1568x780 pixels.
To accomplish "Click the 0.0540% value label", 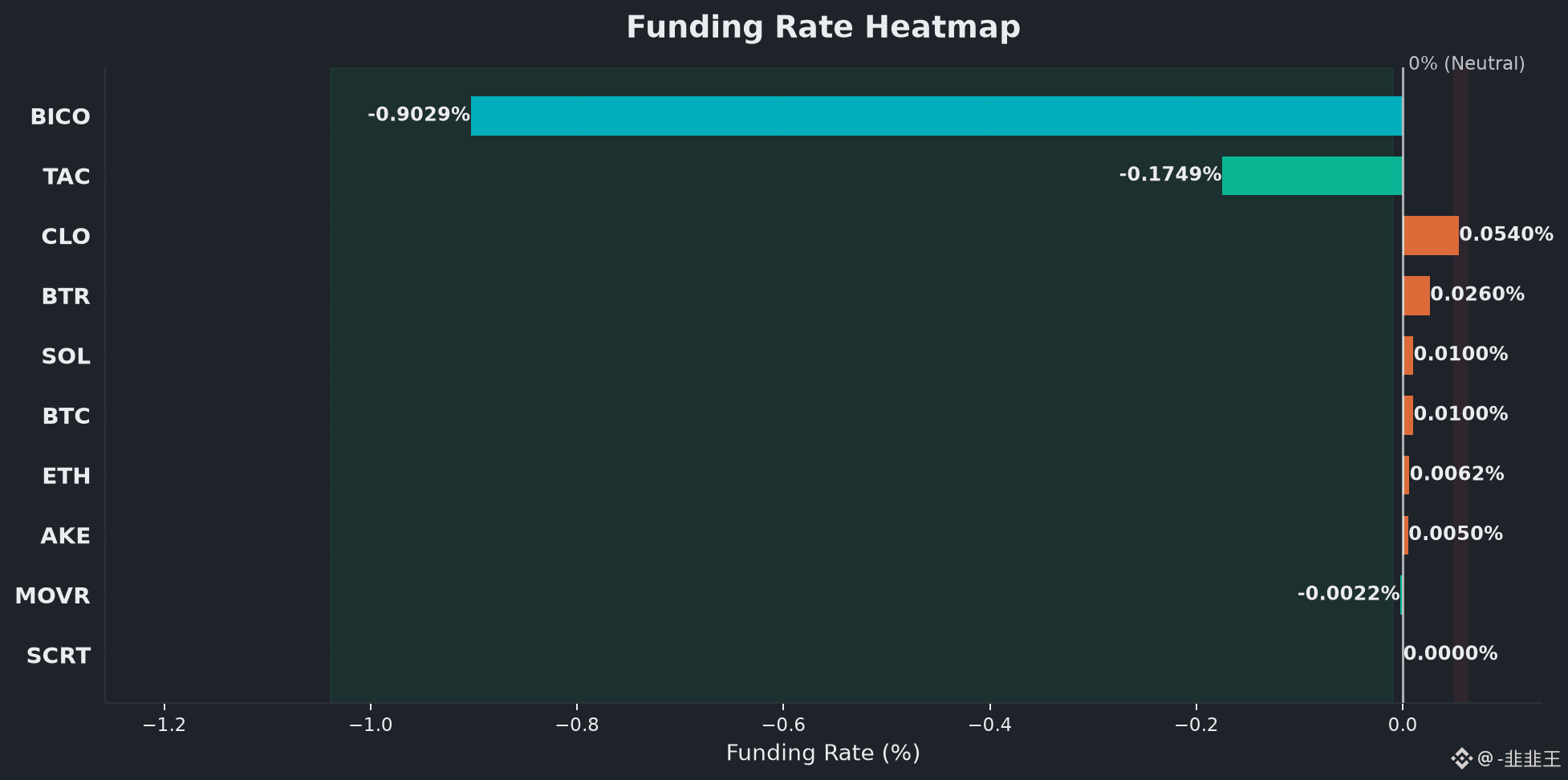I will tap(1506, 234).
